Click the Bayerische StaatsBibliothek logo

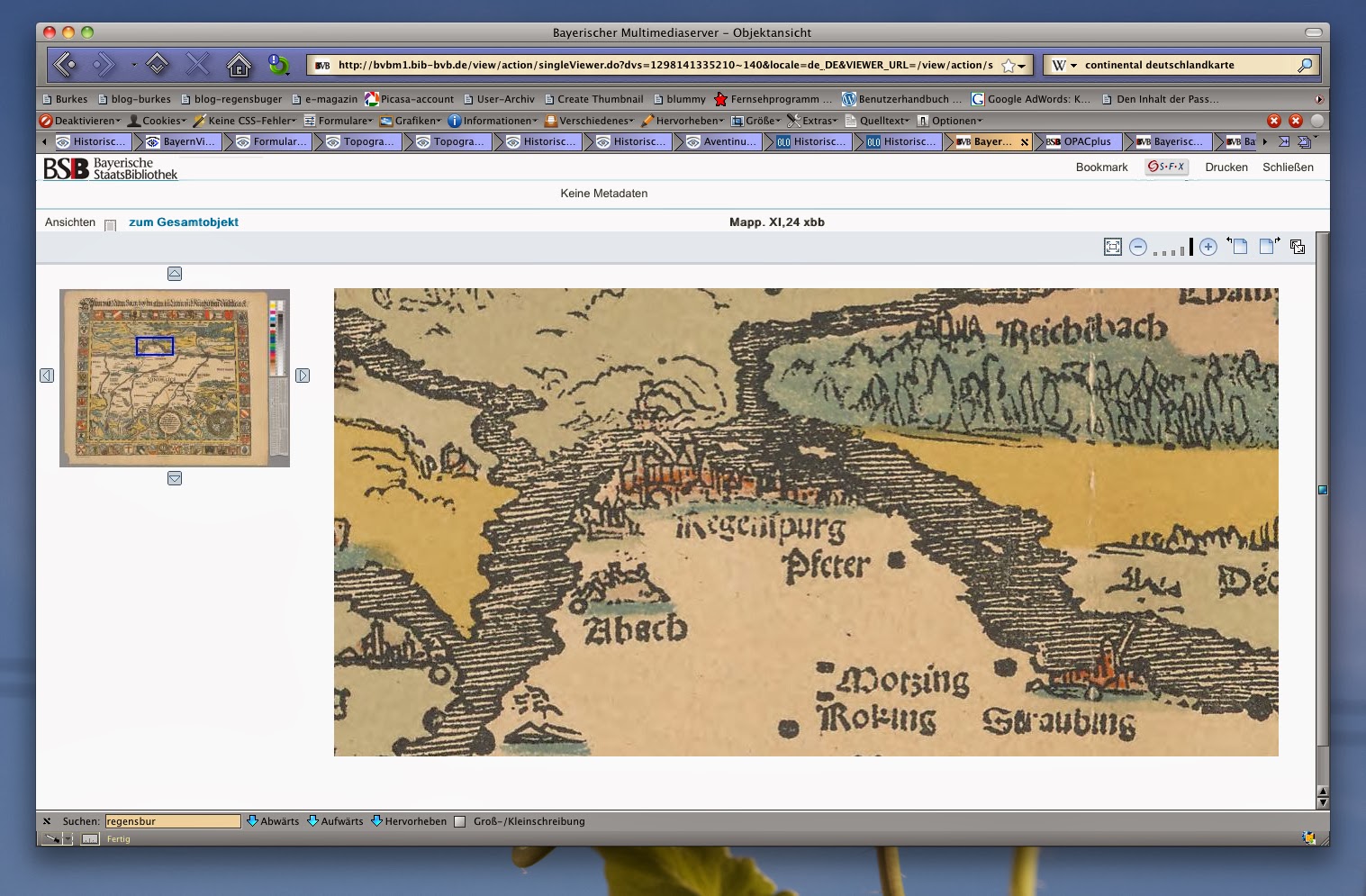111,168
